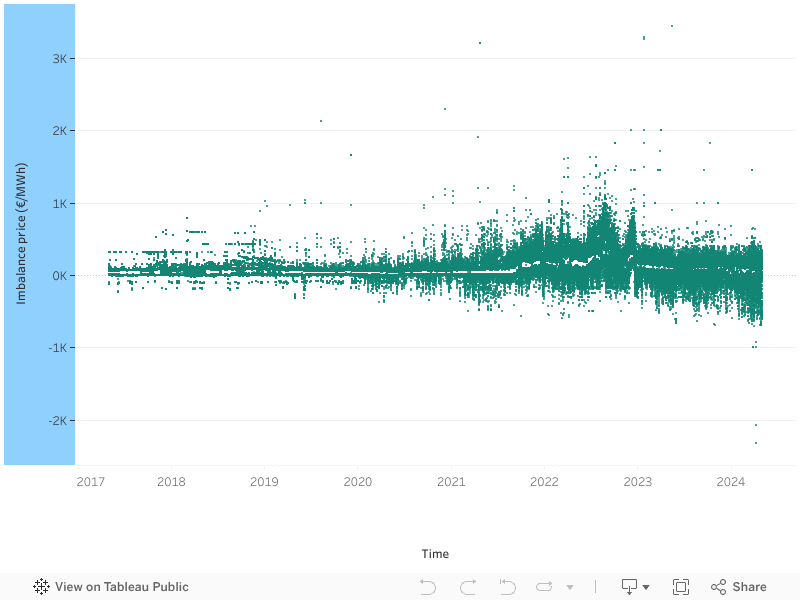Click the 2017 x-axis label
The image size is (800, 600).
91,482
